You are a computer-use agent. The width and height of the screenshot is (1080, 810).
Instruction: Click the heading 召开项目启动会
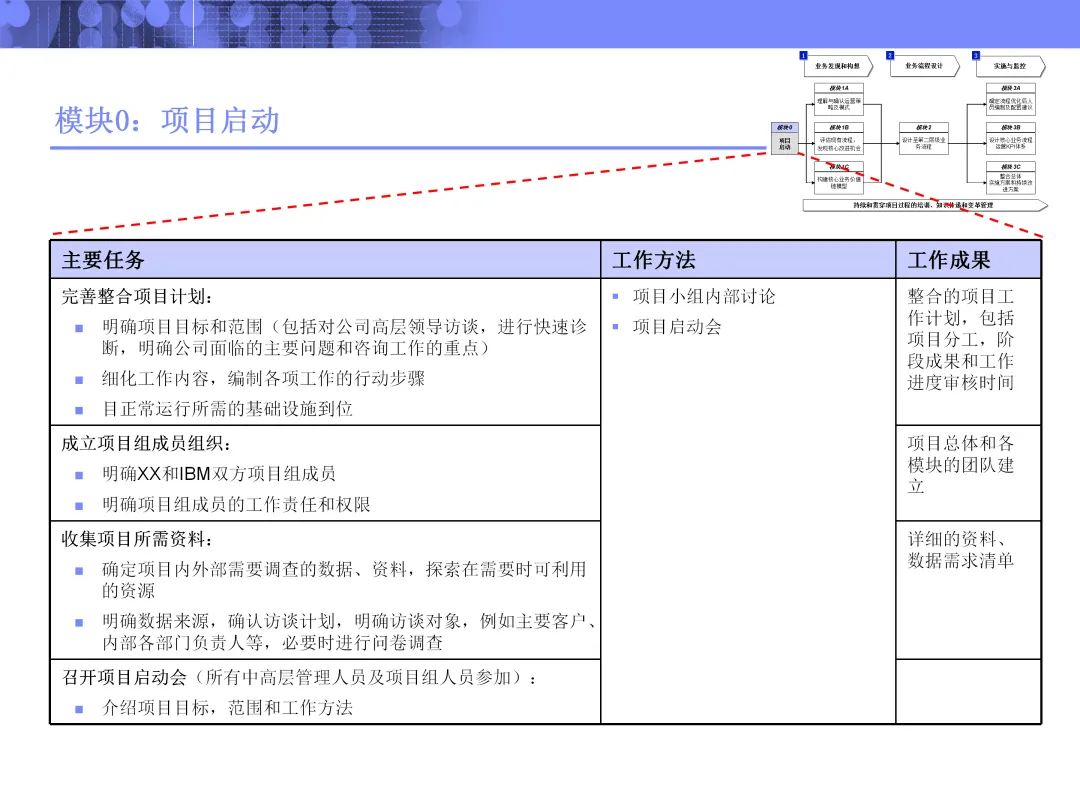[x=124, y=678]
